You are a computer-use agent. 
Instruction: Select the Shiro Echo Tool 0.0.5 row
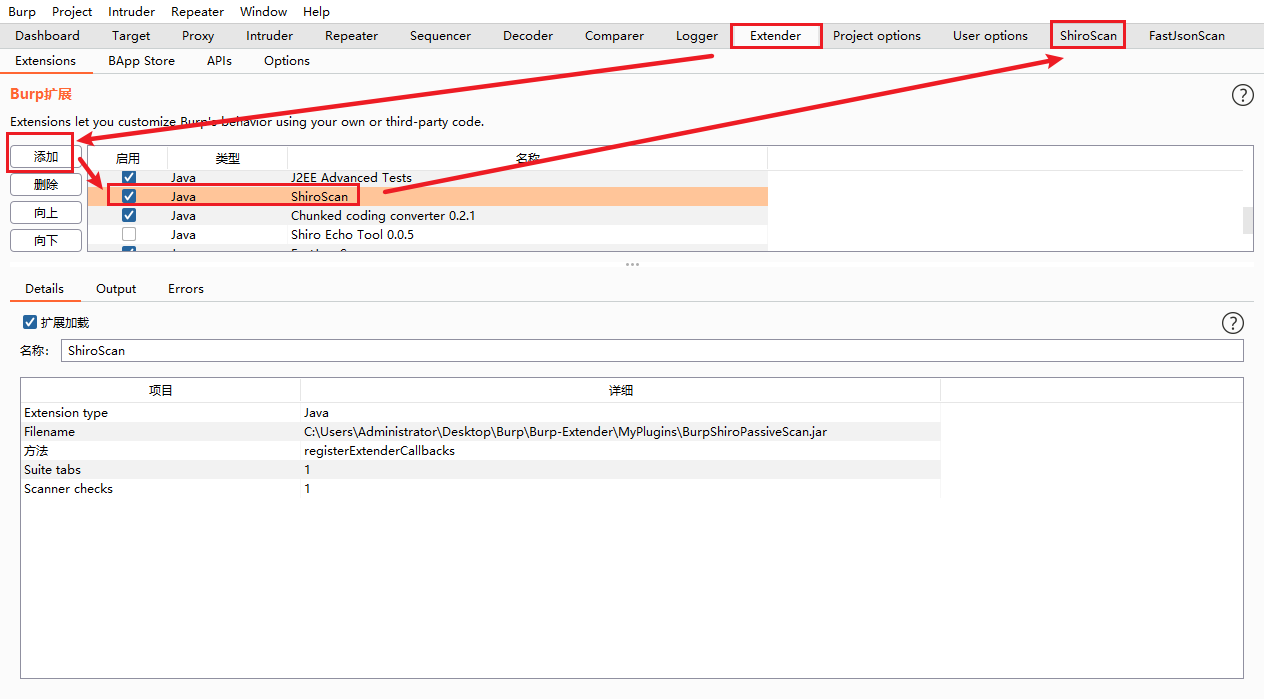click(x=428, y=235)
